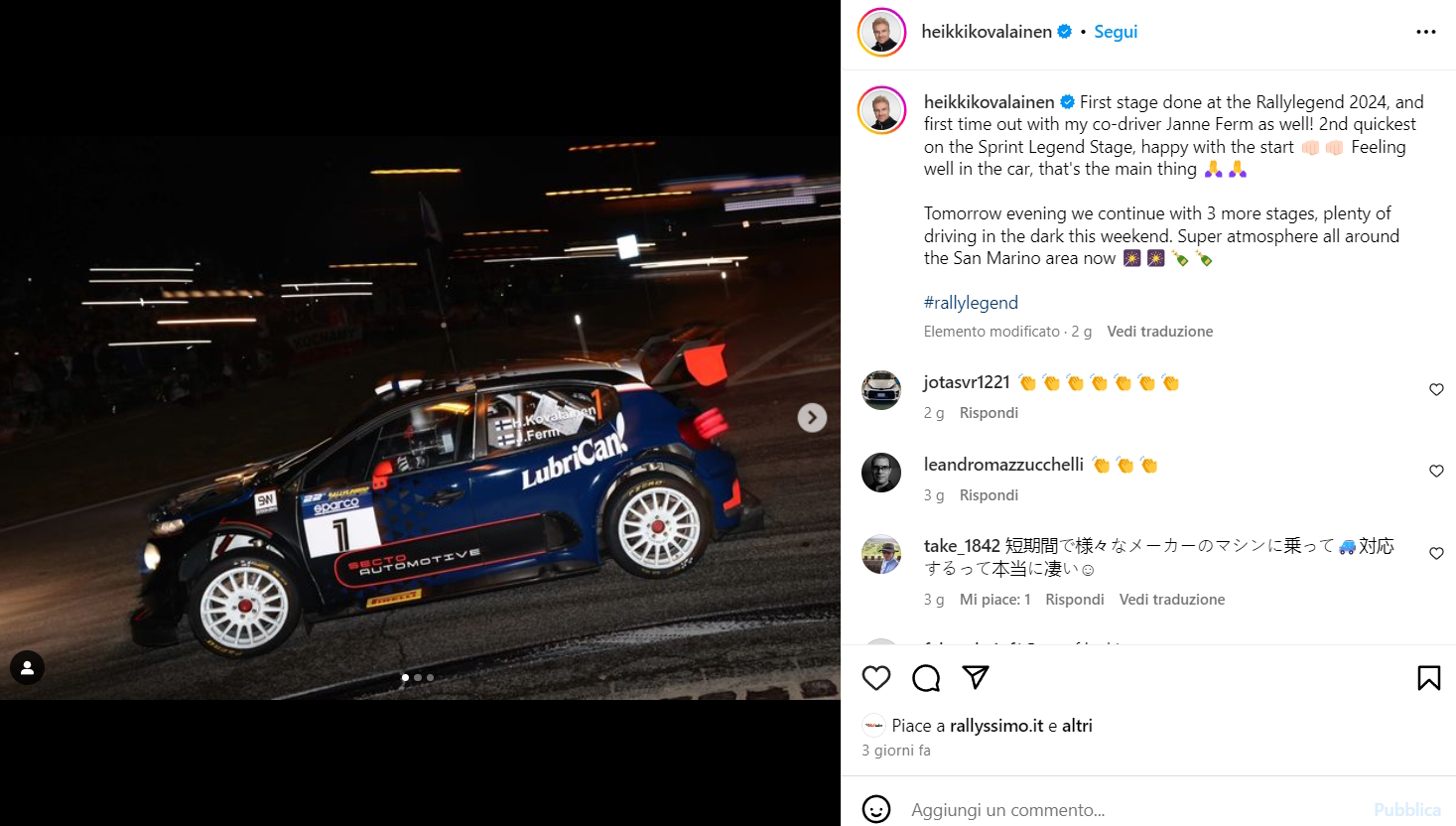Like the leandromazzucchelli comment
Image resolution: width=1456 pixels, height=826 pixels.
click(1436, 471)
